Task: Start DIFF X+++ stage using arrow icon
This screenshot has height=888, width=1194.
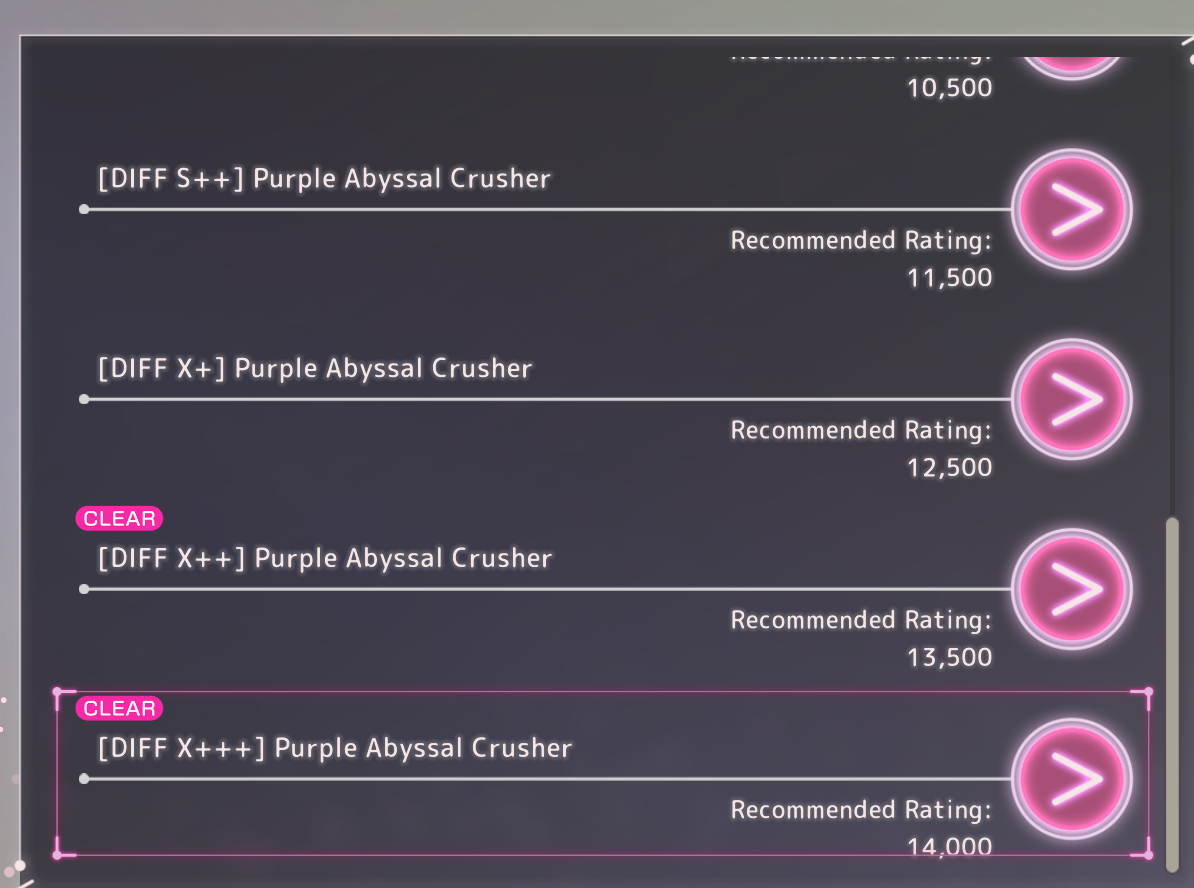Action: point(1071,778)
